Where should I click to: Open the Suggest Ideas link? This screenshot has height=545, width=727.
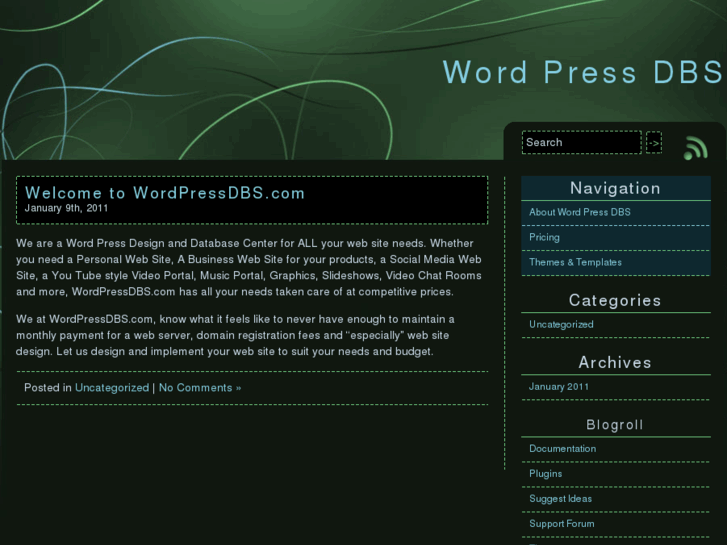(561, 499)
